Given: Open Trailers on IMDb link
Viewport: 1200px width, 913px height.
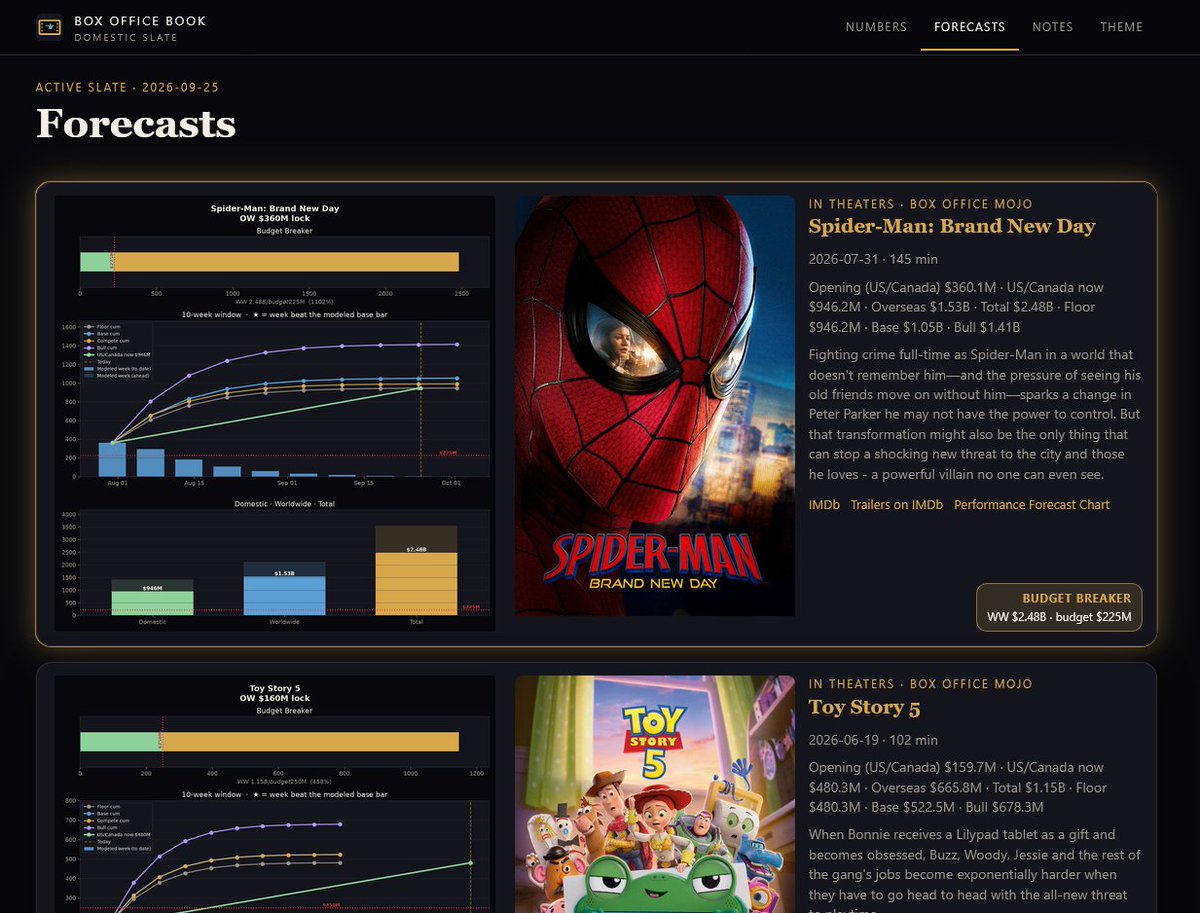Looking at the screenshot, I should click(897, 505).
